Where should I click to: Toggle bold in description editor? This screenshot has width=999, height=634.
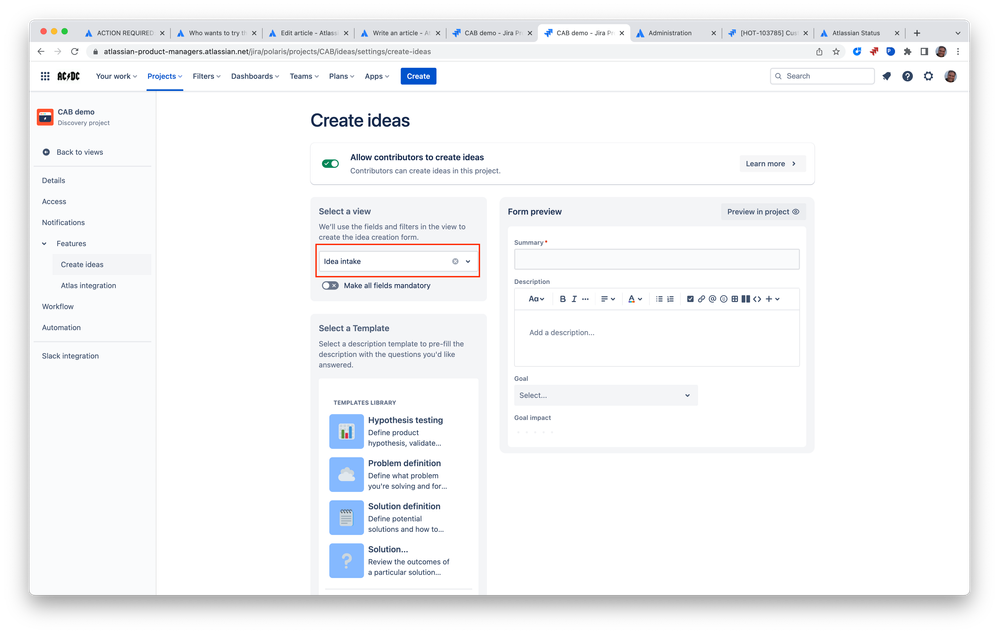point(563,299)
